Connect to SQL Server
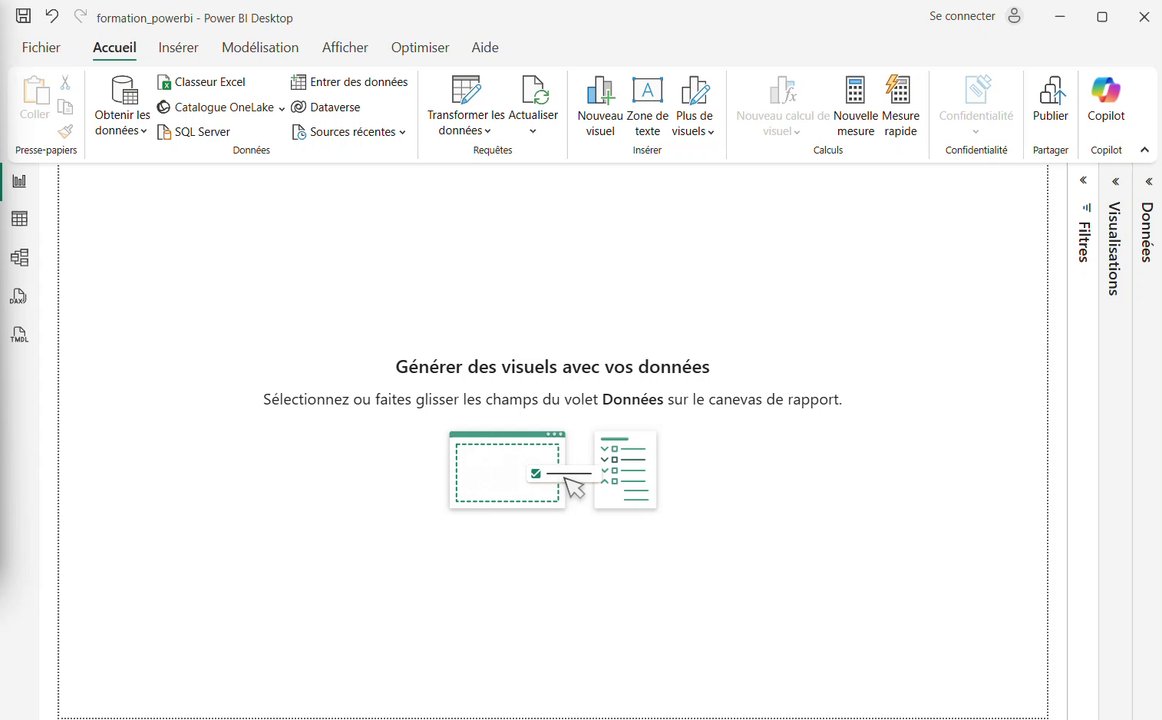Image resolution: width=1162 pixels, height=720 pixels. point(193,132)
